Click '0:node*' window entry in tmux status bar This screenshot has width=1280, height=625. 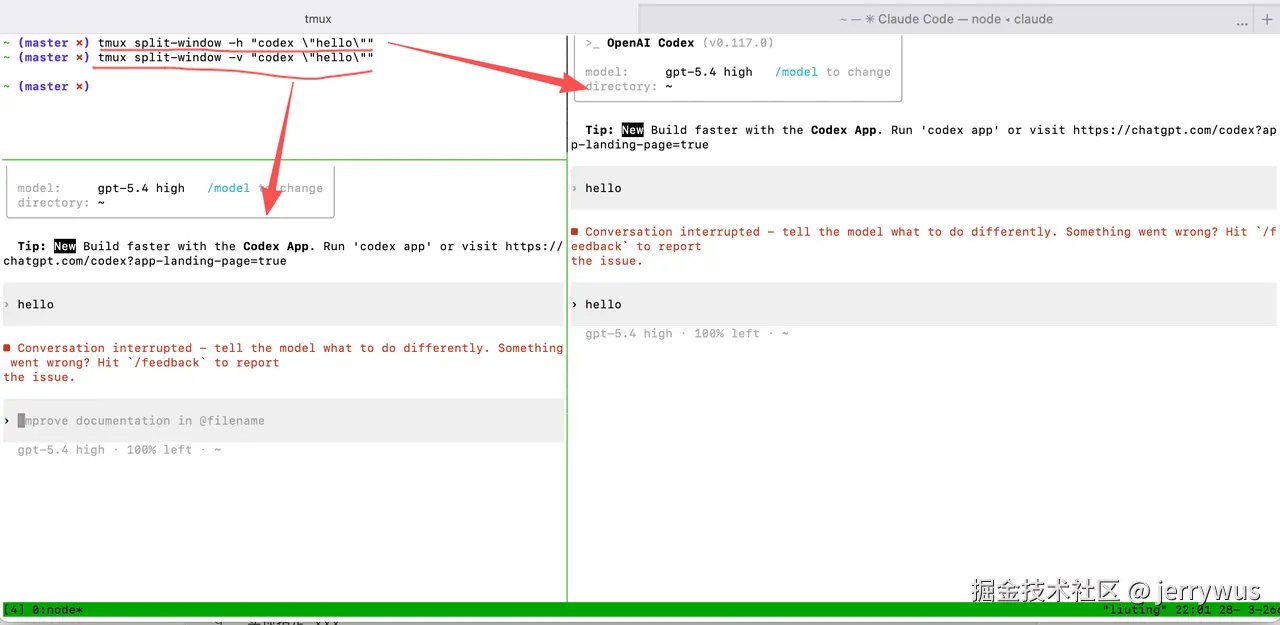(58, 610)
